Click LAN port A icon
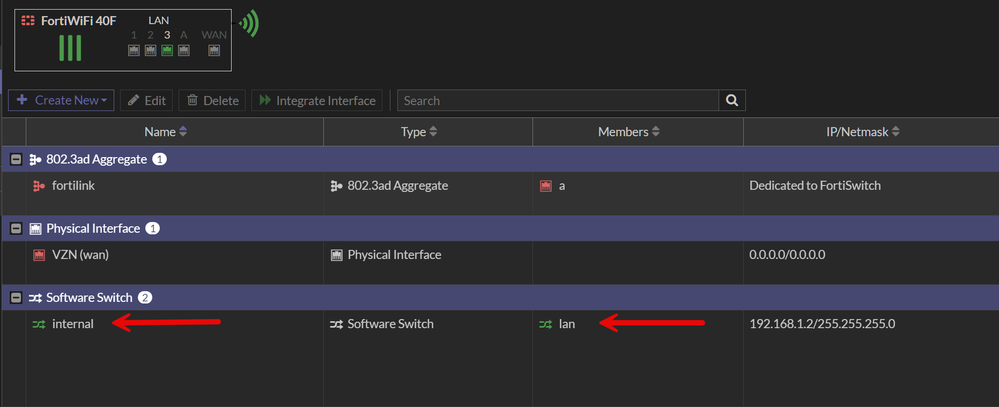The height and width of the screenshot is (407, 999). coord(184,50)
